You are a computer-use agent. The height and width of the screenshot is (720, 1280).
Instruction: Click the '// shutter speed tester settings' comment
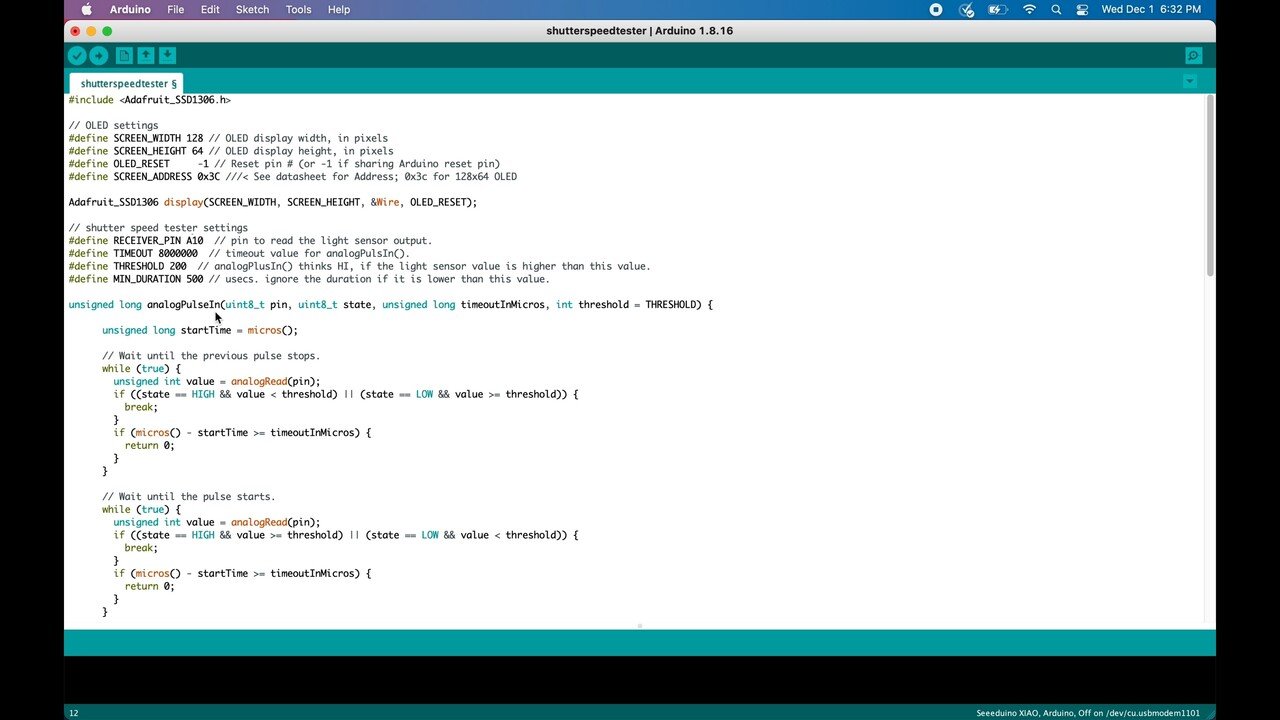pyautogui.click(x=158, y=228)
